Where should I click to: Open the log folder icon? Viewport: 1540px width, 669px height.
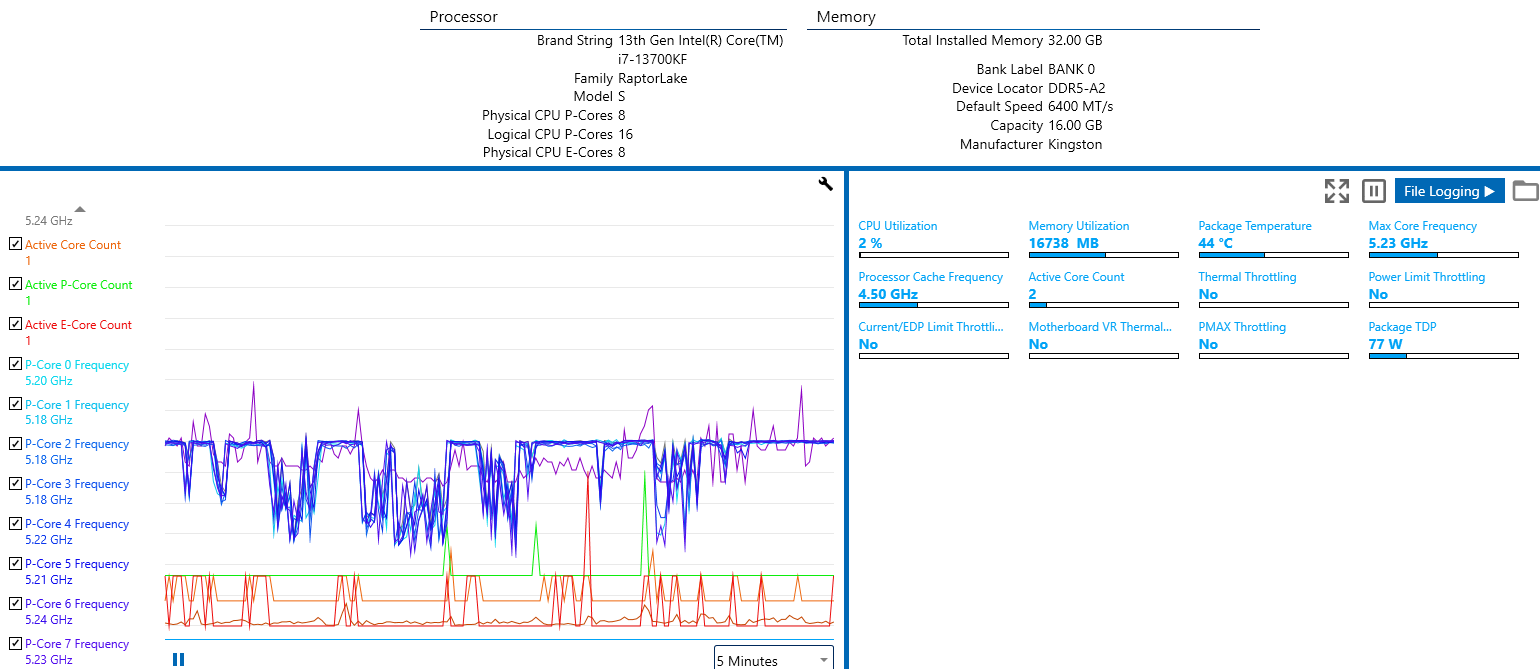point(1525,191)
